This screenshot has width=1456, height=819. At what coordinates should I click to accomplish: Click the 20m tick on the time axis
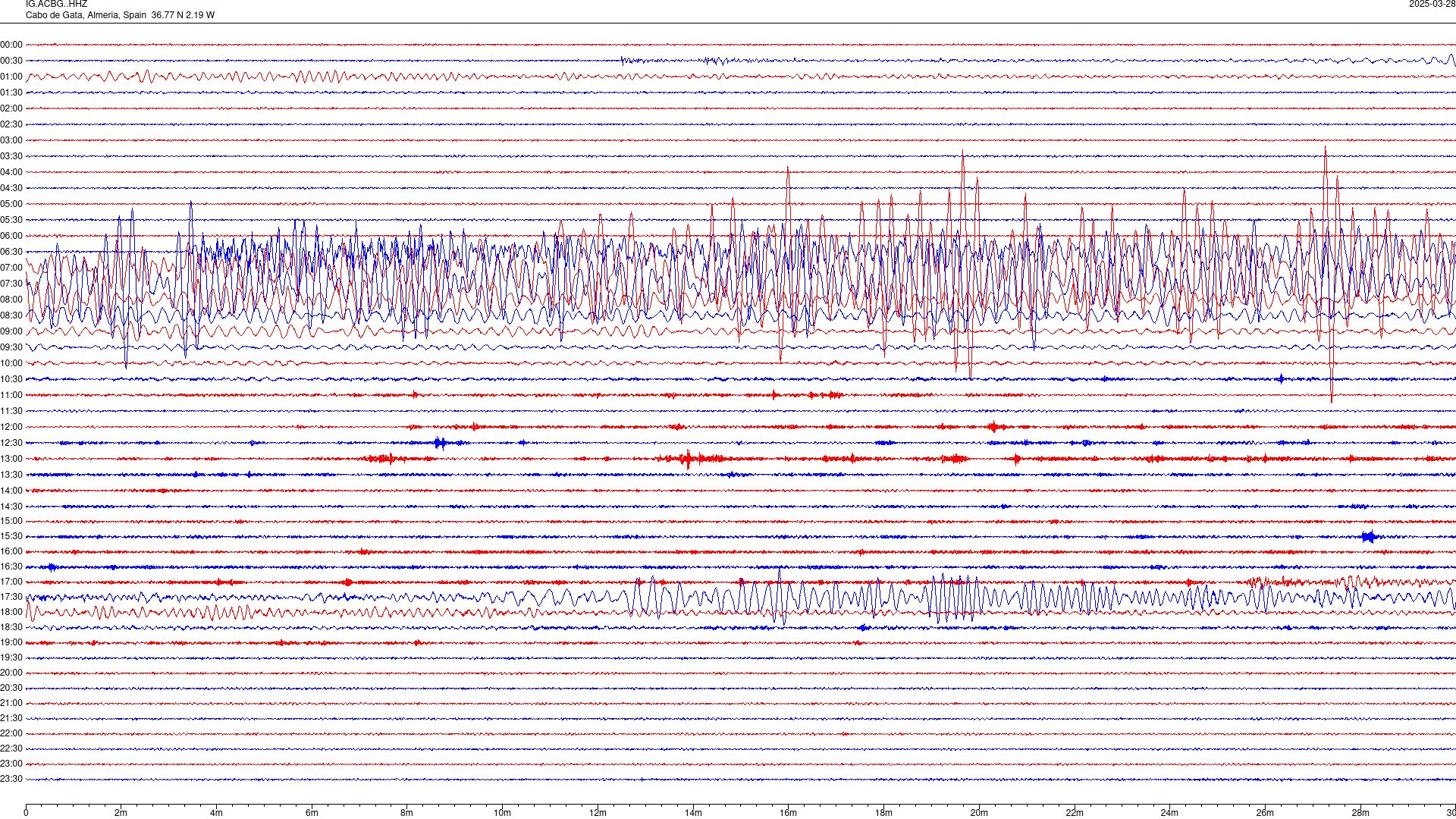point(979,813)
